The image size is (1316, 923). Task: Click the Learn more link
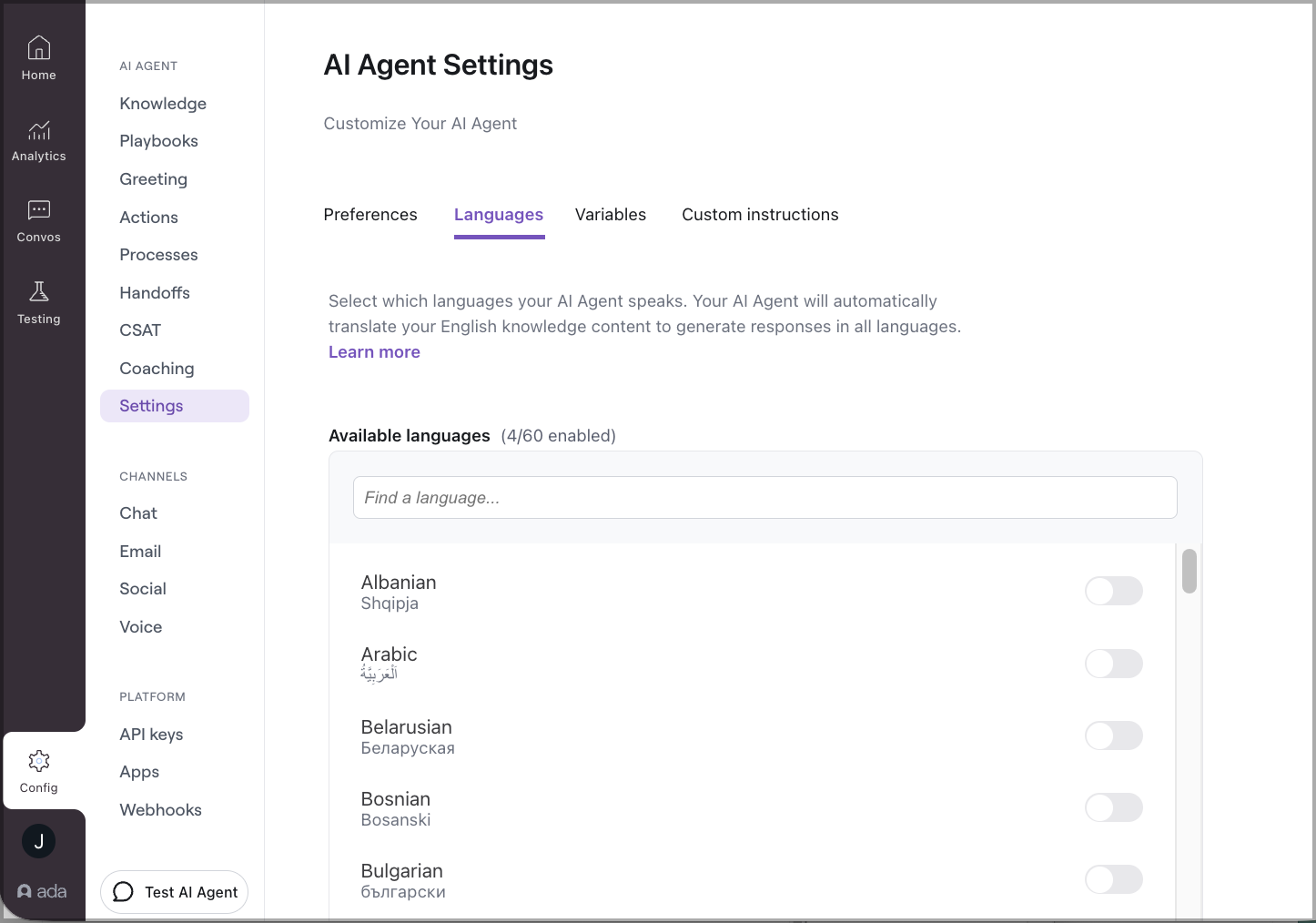[374, 352]
